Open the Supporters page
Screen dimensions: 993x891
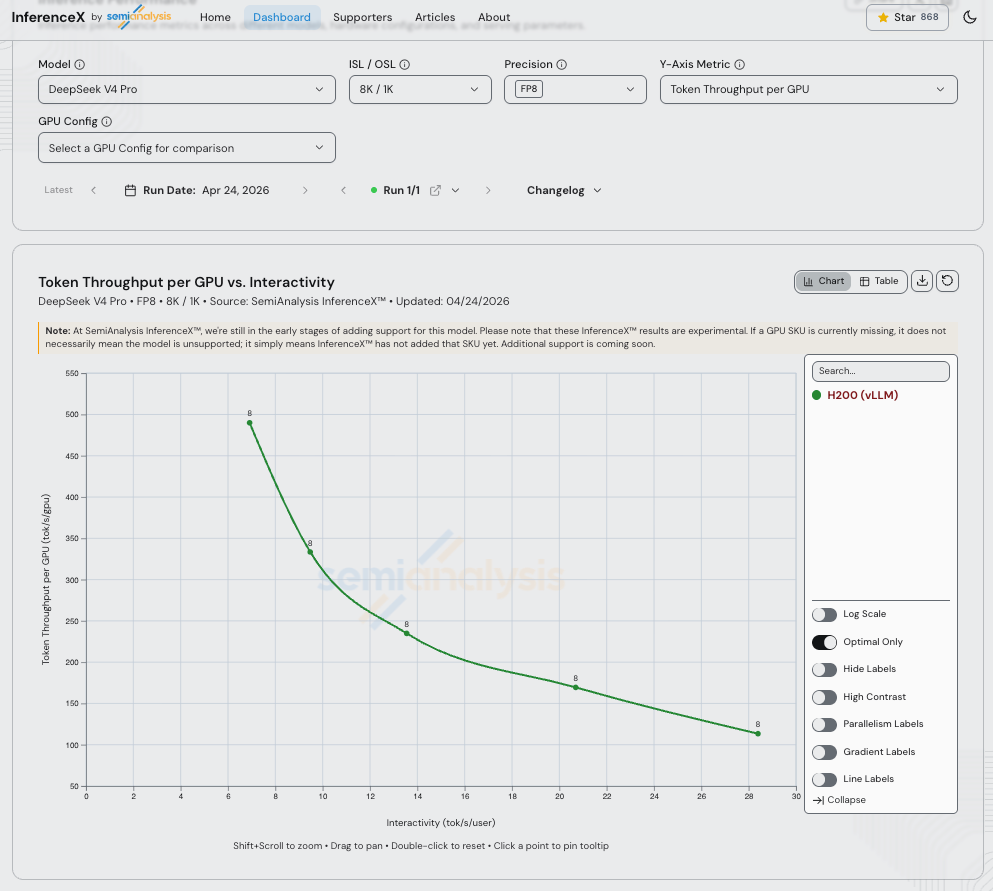[x=362, y=17]
